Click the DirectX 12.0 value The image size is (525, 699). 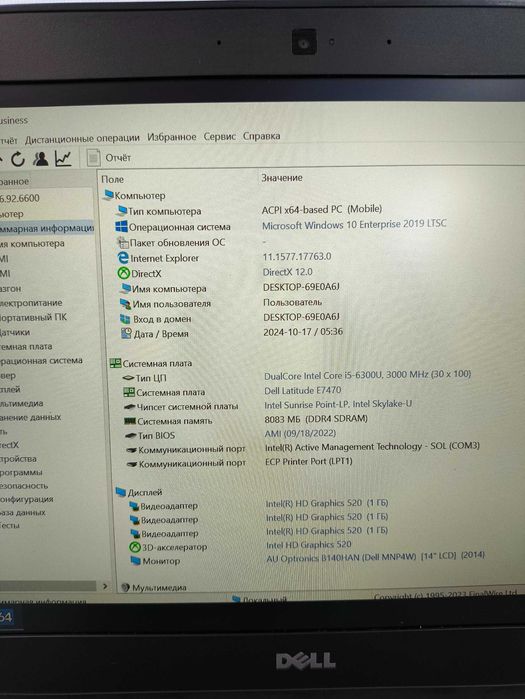(287, 272)
